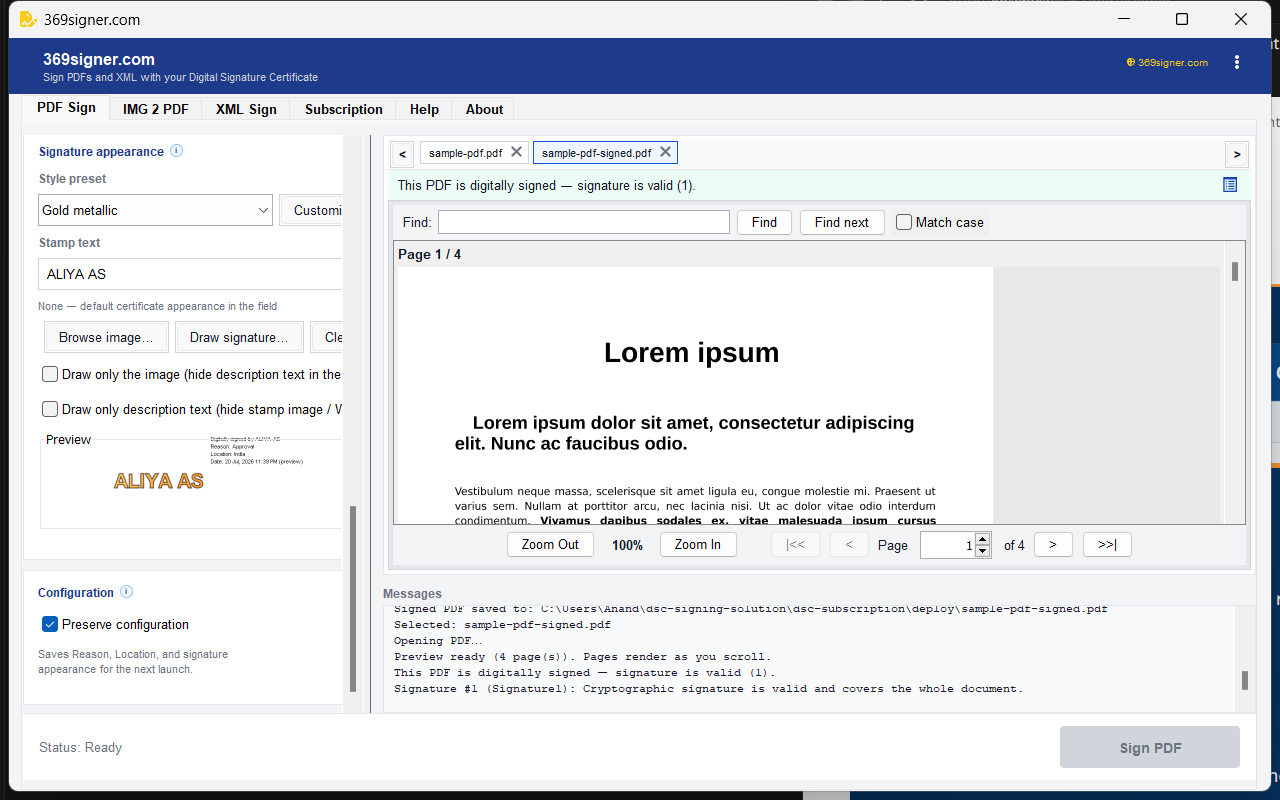The image size is (1280, 800).
Task: Close the sample-pdf.pdf tab
Action: click(516, 152)
